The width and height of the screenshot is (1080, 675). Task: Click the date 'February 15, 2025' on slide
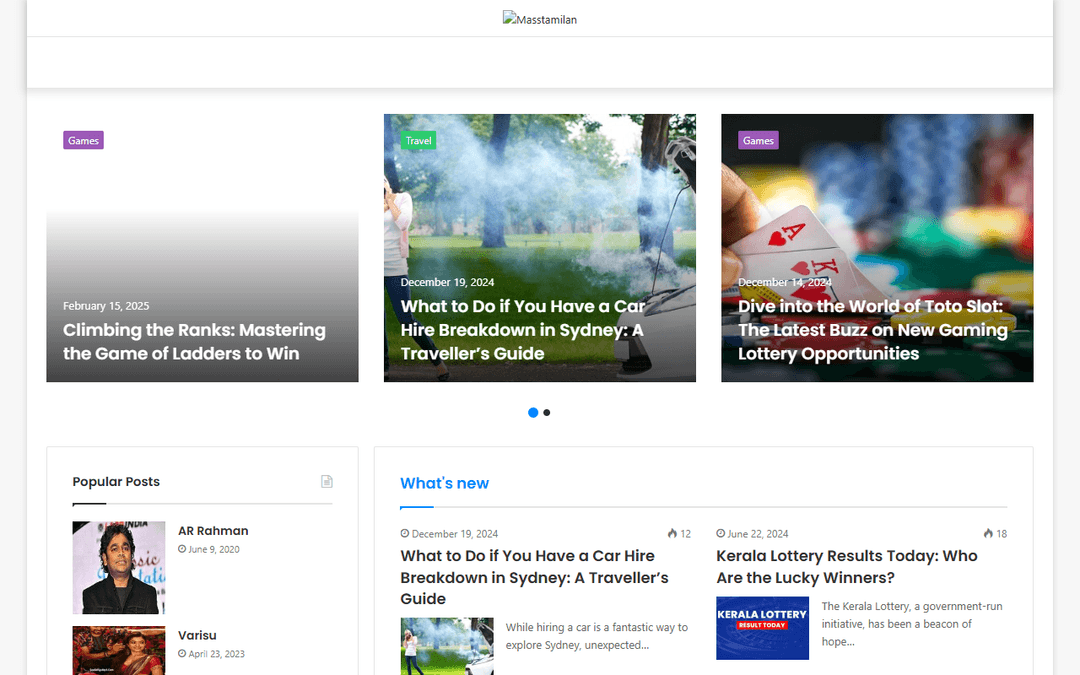(x=106, y=306)
